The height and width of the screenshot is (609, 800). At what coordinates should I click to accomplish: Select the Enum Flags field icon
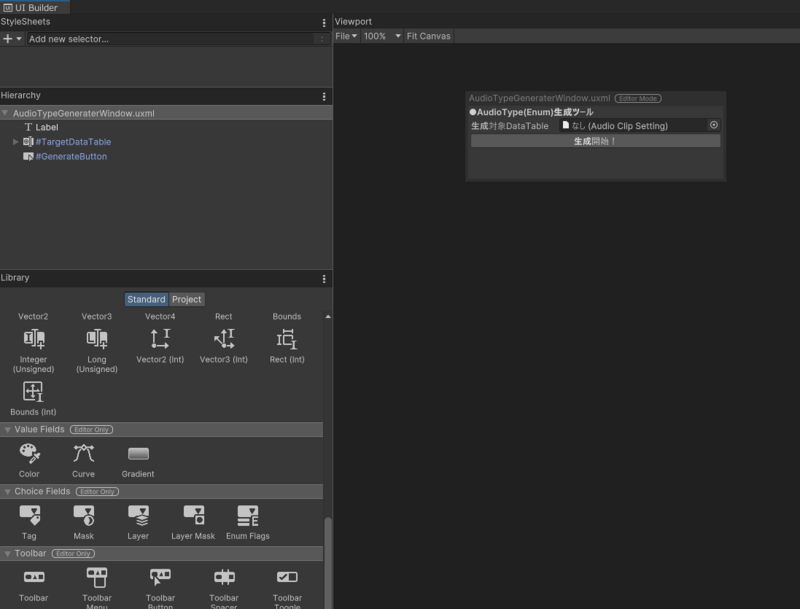(247, 514)
